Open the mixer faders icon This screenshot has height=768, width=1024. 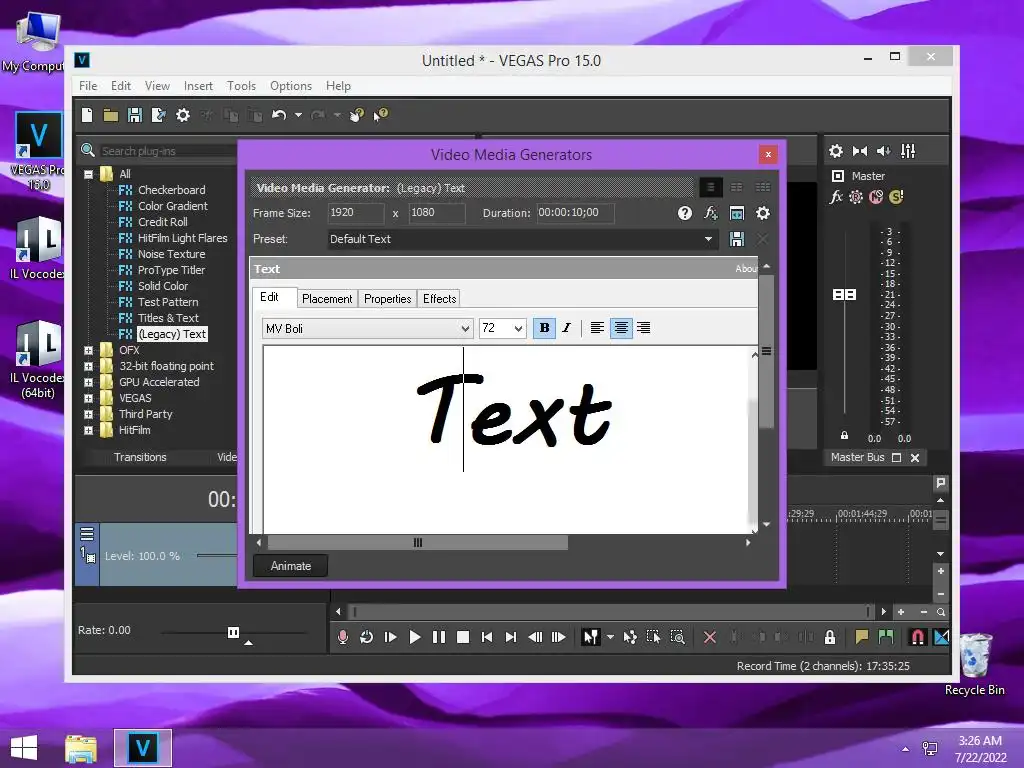(x=908, y=151)
